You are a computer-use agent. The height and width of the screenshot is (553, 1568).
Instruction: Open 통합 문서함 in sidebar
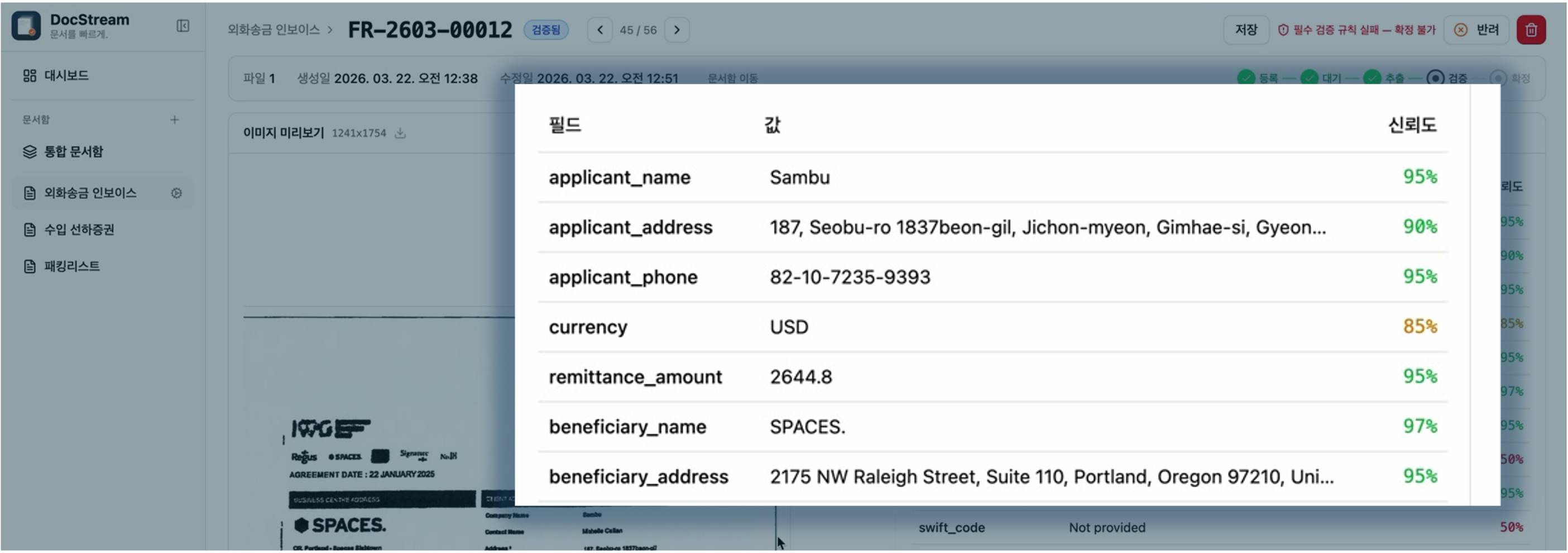pyautogui.click(x=73, y=151)
